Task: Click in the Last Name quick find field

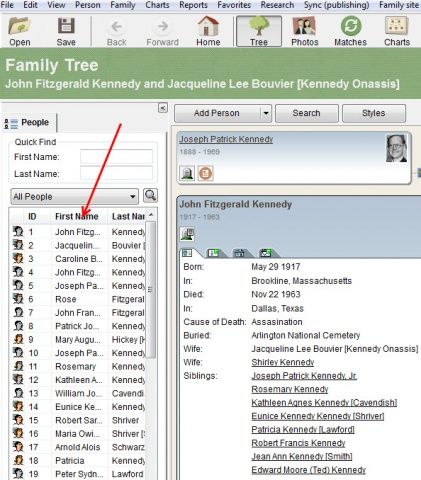Action: tap(116, 174)
